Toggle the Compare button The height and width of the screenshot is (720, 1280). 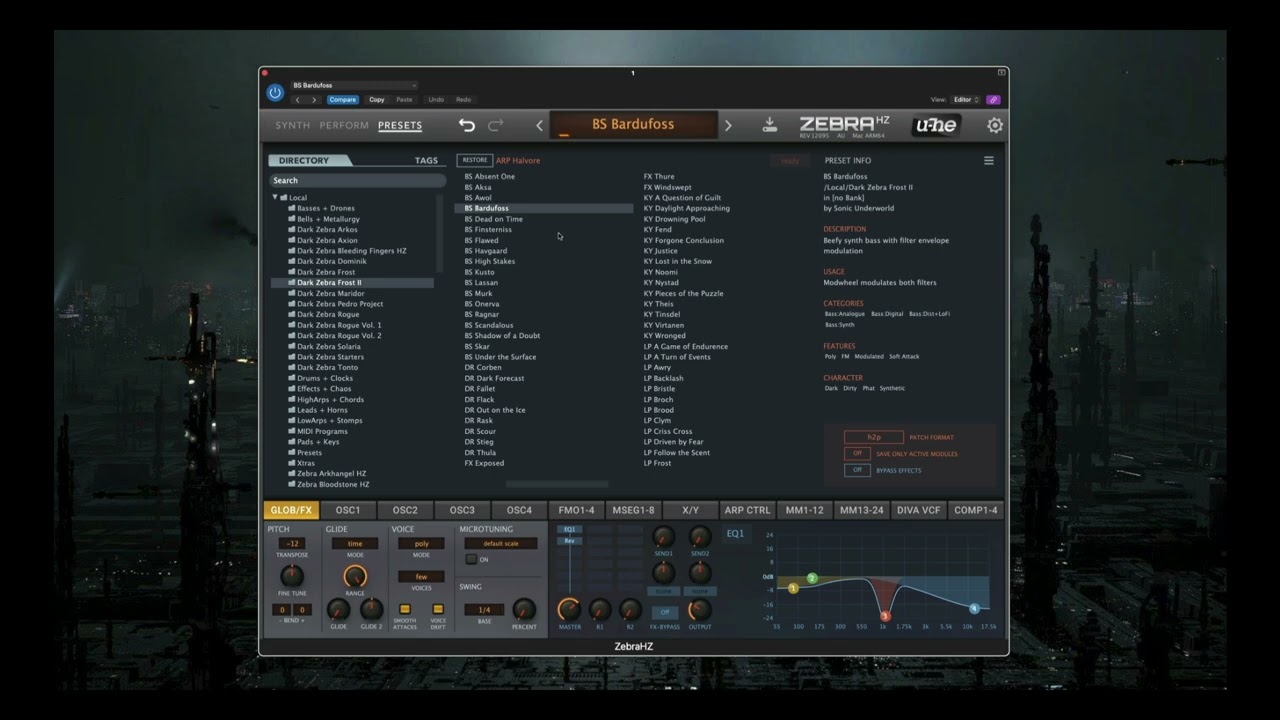pyautogui.click(x=342, y=100)
